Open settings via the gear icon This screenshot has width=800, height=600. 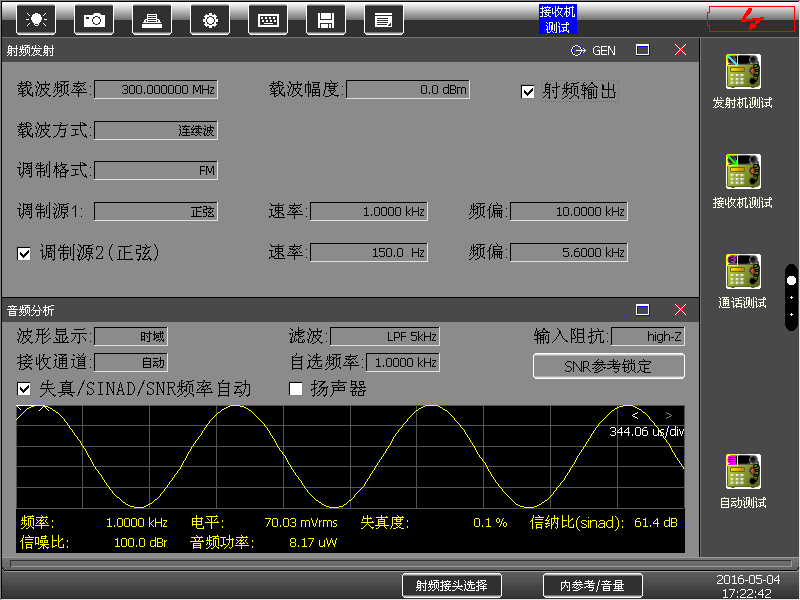click(x=209, y=18)
